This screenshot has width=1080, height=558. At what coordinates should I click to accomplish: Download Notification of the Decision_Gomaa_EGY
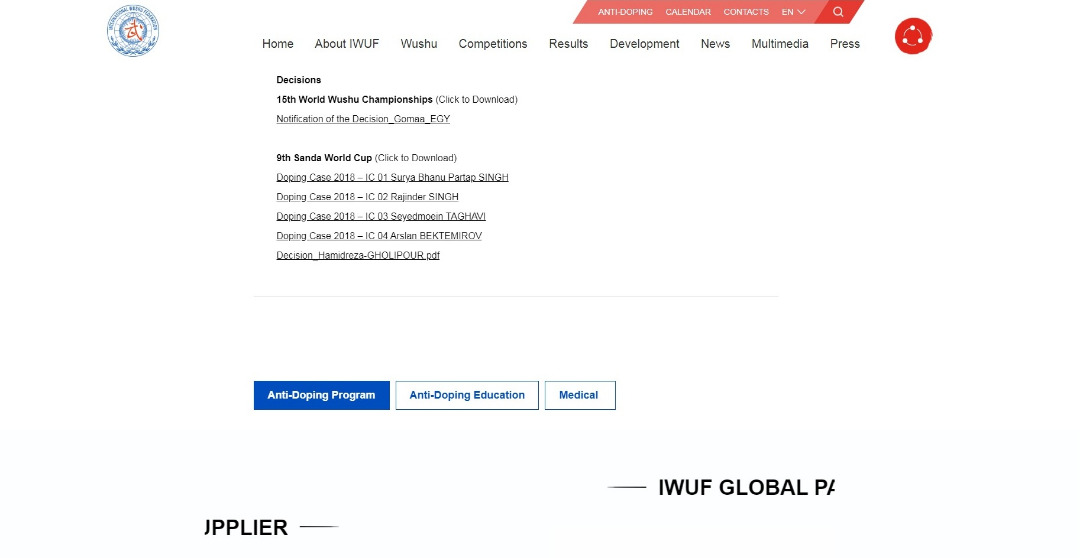pyautogui.click(x=363, y=118)
